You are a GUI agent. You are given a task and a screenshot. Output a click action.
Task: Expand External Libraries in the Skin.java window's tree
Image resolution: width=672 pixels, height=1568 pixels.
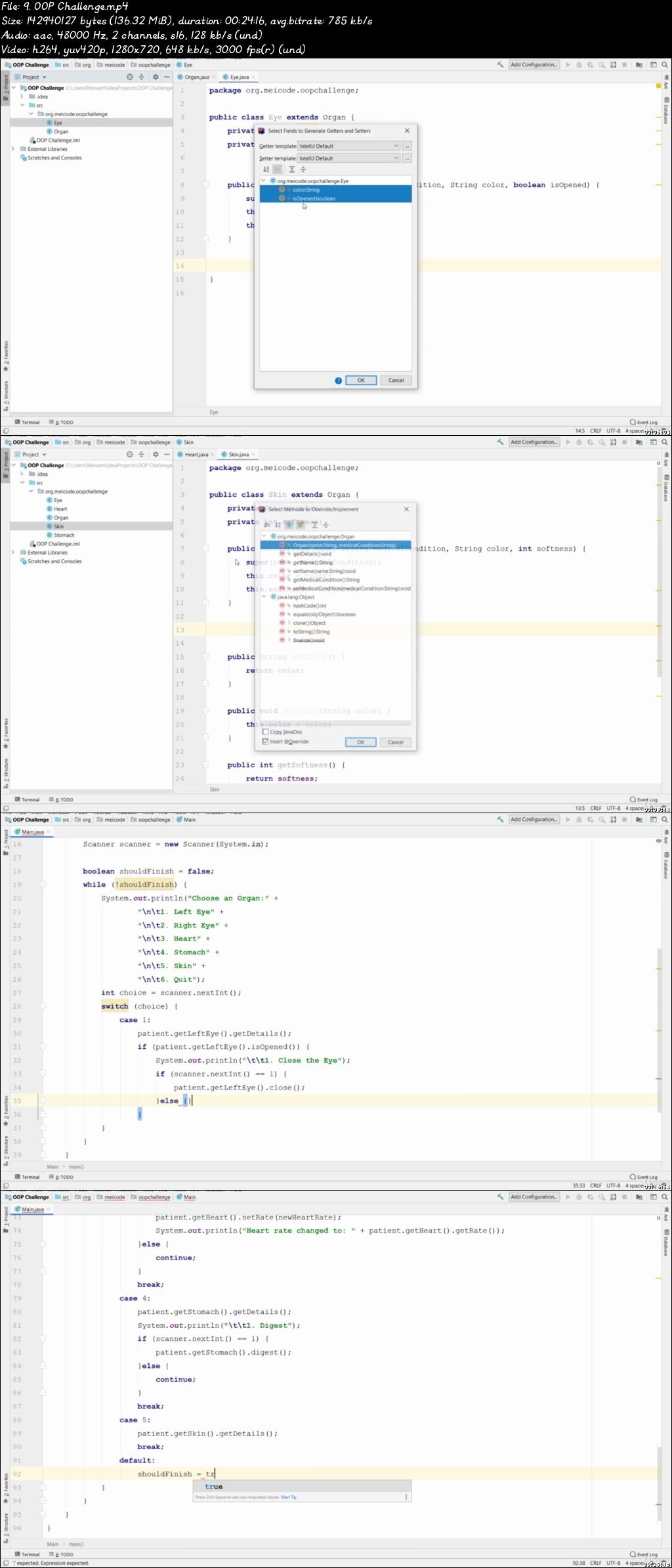pos(13,553)
